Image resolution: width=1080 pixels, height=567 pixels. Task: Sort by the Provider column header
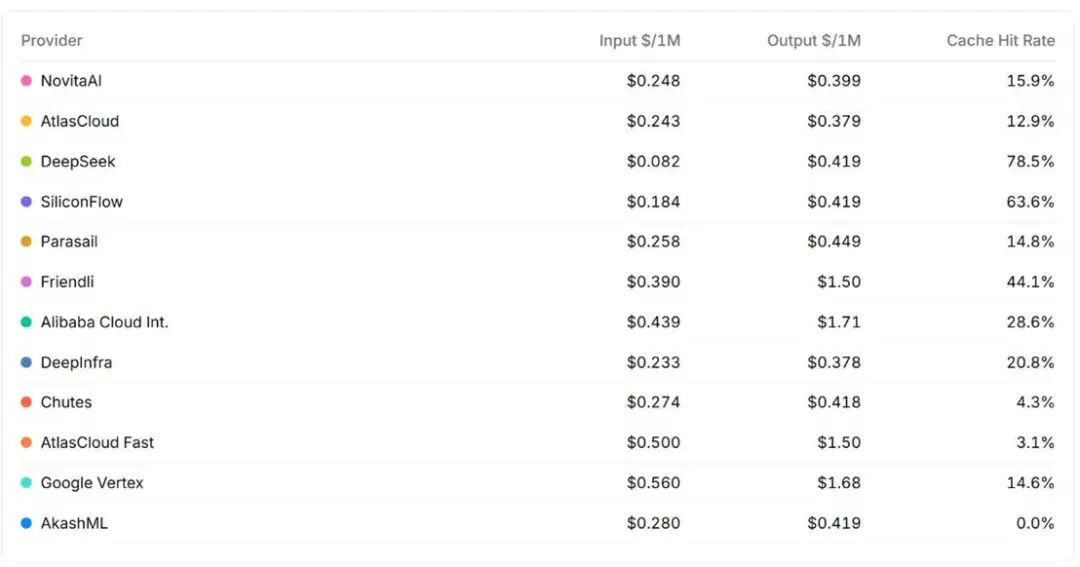(52, 41)
